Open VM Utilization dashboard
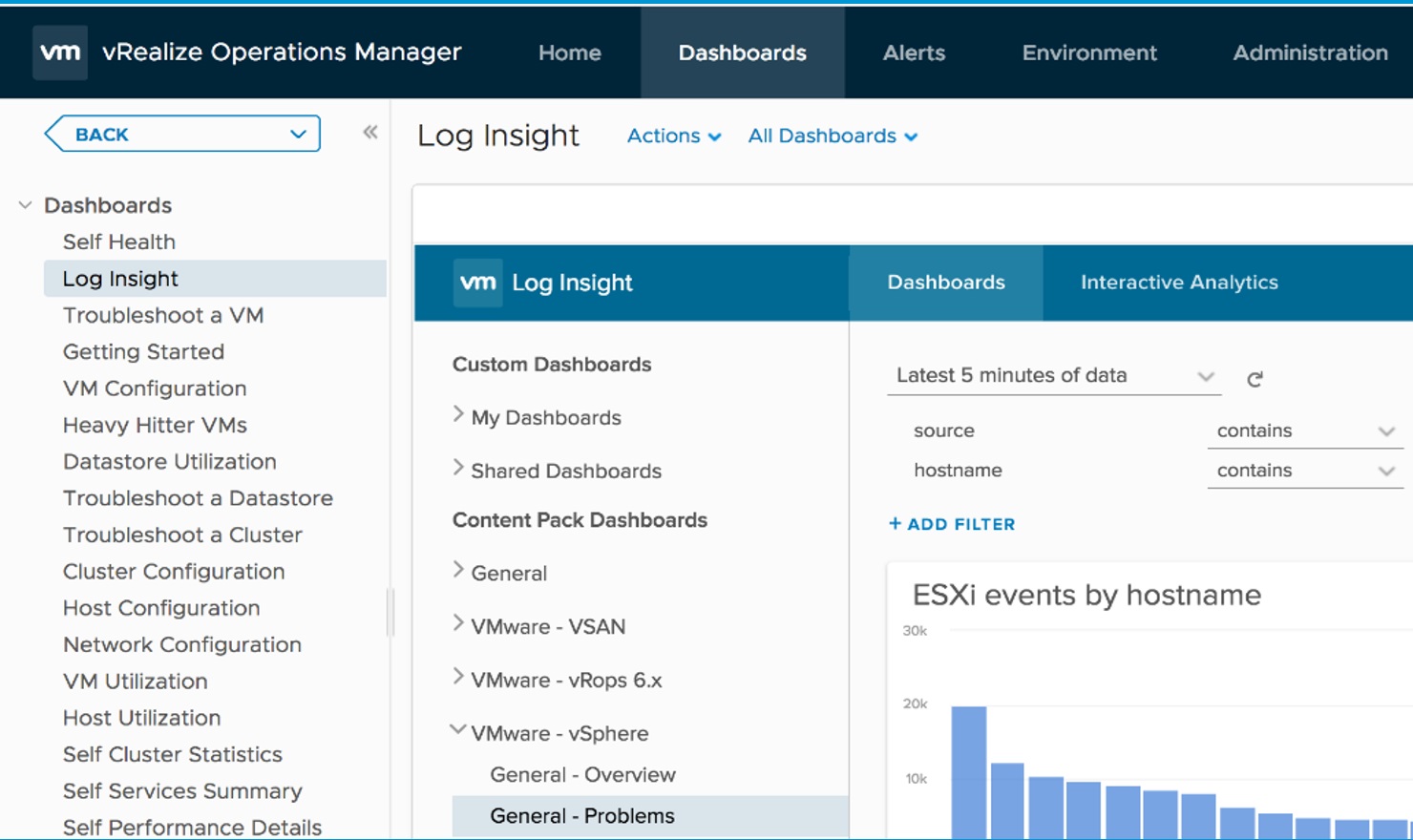This screenshot has width=1413, height=840. pos(136,682)
